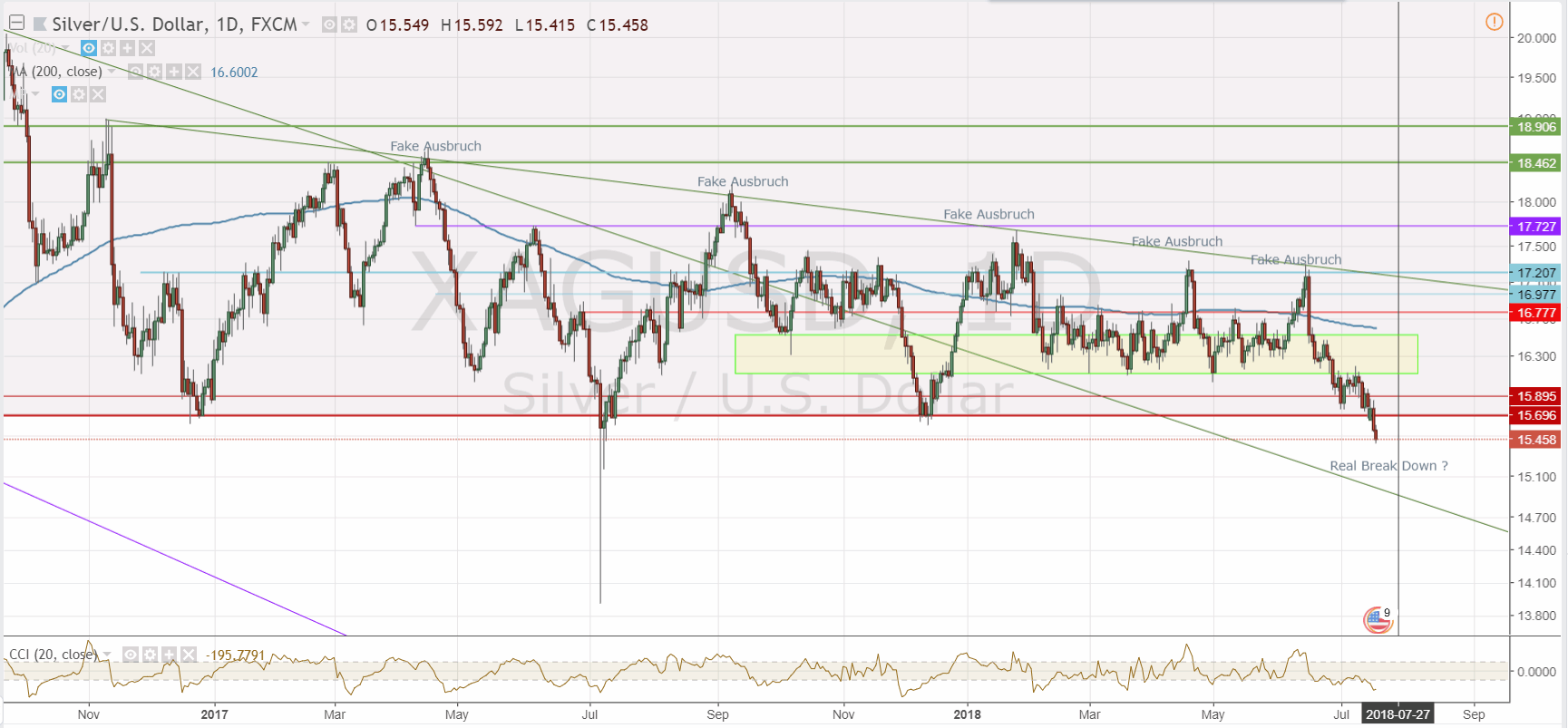
Task: Click the Sep label at right end of time axis
Action: (x=1474, y=714)
